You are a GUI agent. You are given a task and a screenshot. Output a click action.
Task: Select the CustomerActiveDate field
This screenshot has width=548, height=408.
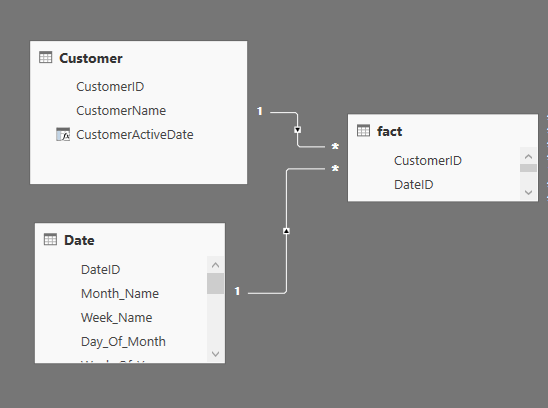[135, 135]
